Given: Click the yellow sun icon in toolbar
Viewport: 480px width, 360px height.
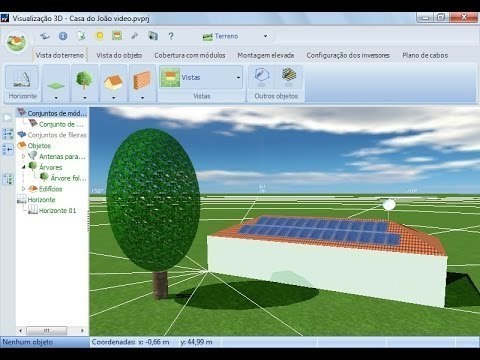Looking at the screenshot, I should point(99,35).
